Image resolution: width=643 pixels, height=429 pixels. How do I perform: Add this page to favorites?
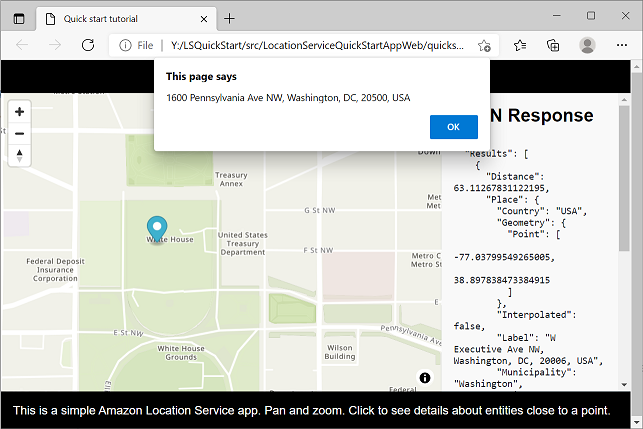click(485, 45)
